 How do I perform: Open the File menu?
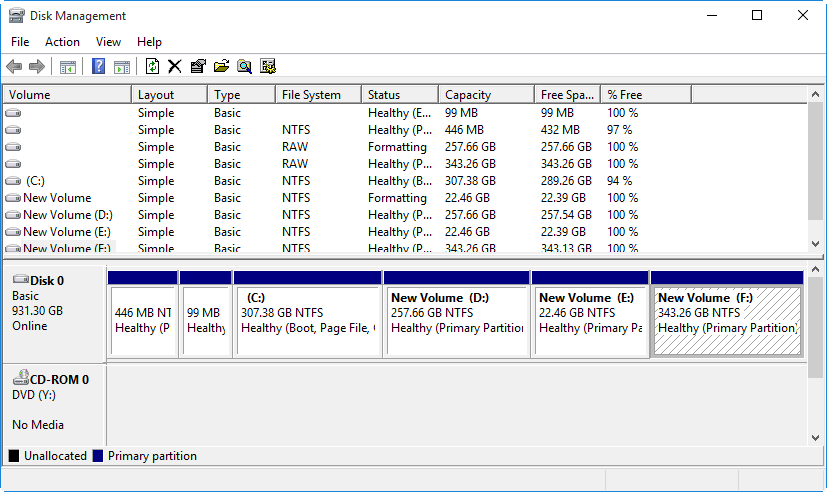pyautogui.click(x=20, y=42)
